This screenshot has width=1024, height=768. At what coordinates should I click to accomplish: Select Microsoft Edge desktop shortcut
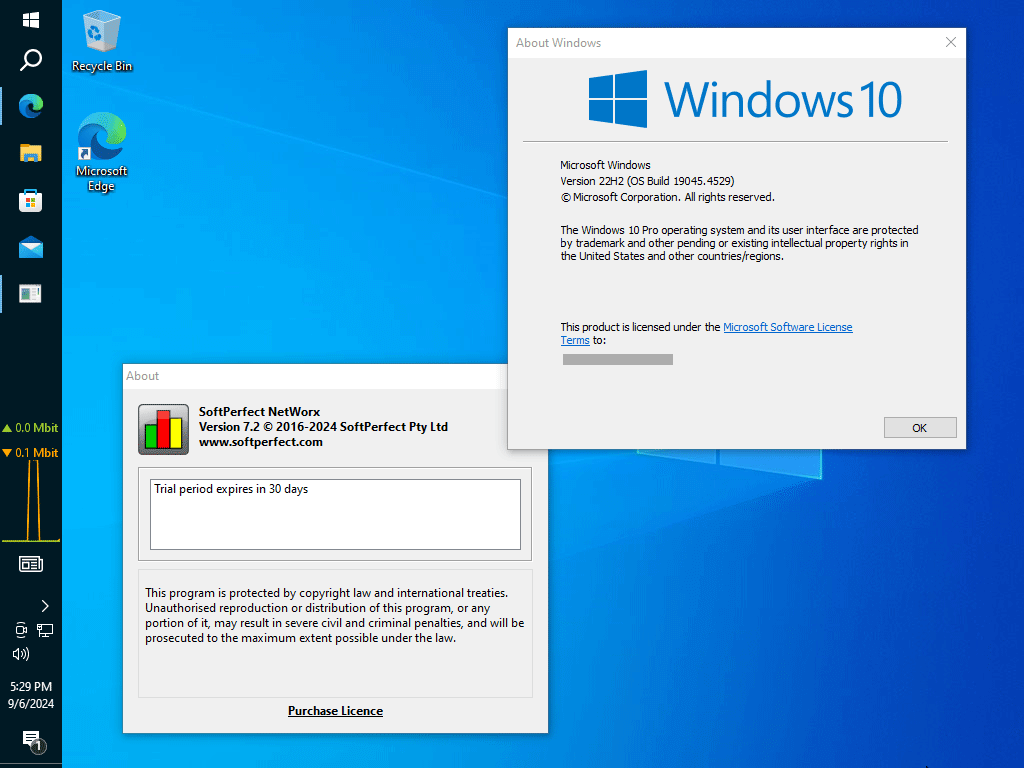101,152
